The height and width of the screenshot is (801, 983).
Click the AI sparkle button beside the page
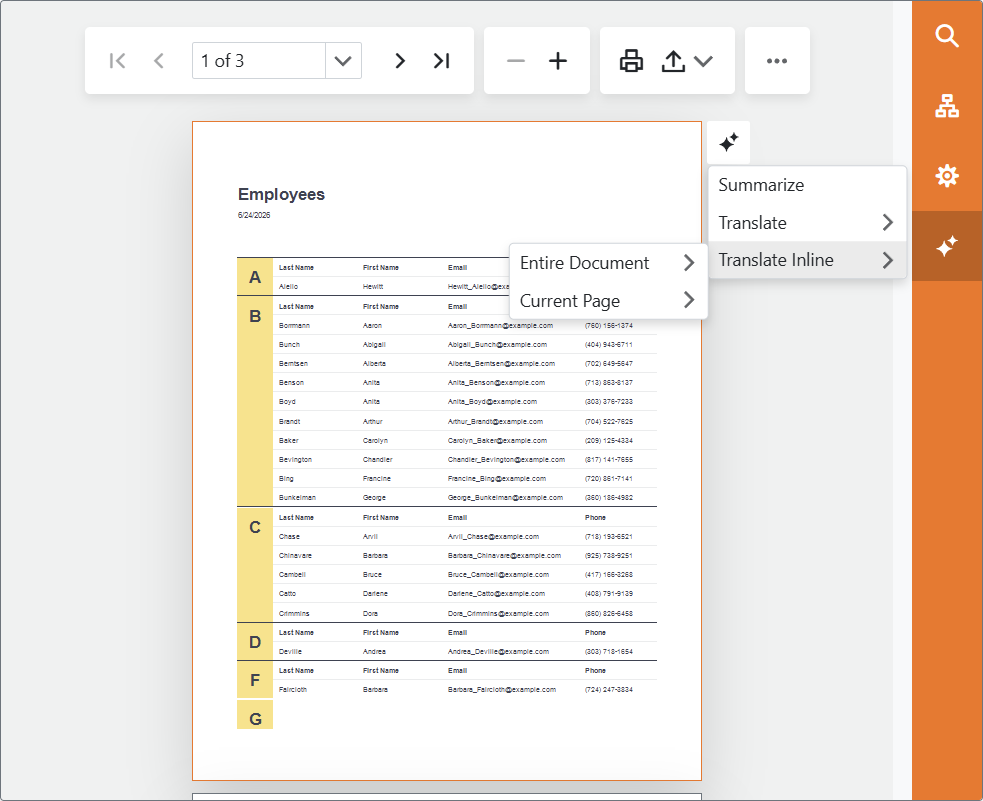tap(728, 142)
